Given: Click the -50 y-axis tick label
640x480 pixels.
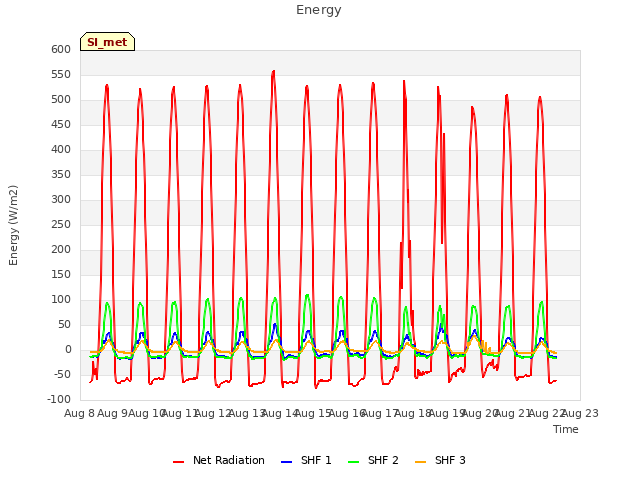Looking at the screenshot, I should coord(62,375).
